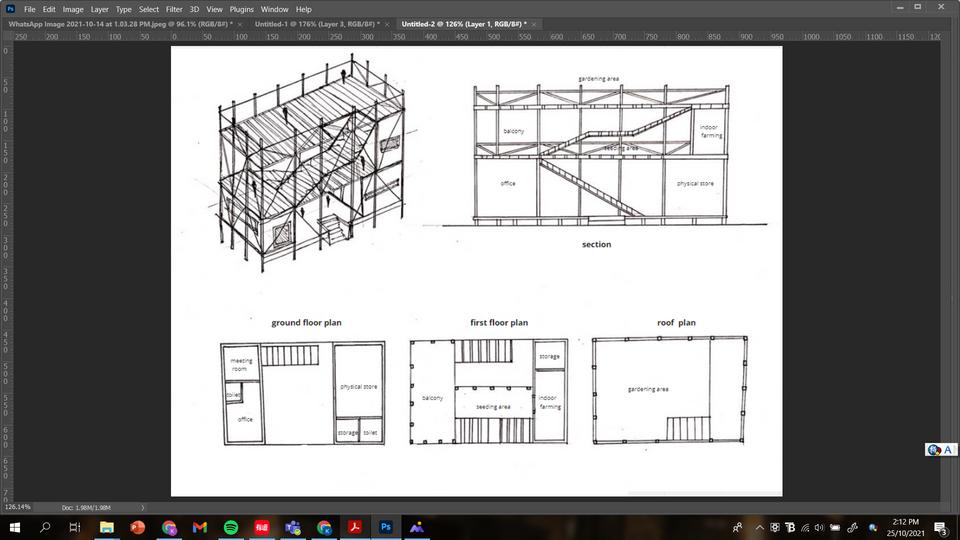This screenshot has width=960, height=540.
Task: Open the Window menu
Action: 274,9
